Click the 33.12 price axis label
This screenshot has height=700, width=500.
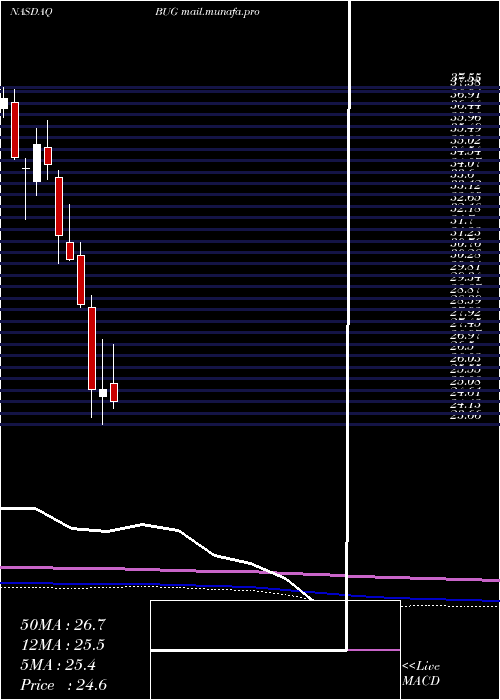click(465, 187)
